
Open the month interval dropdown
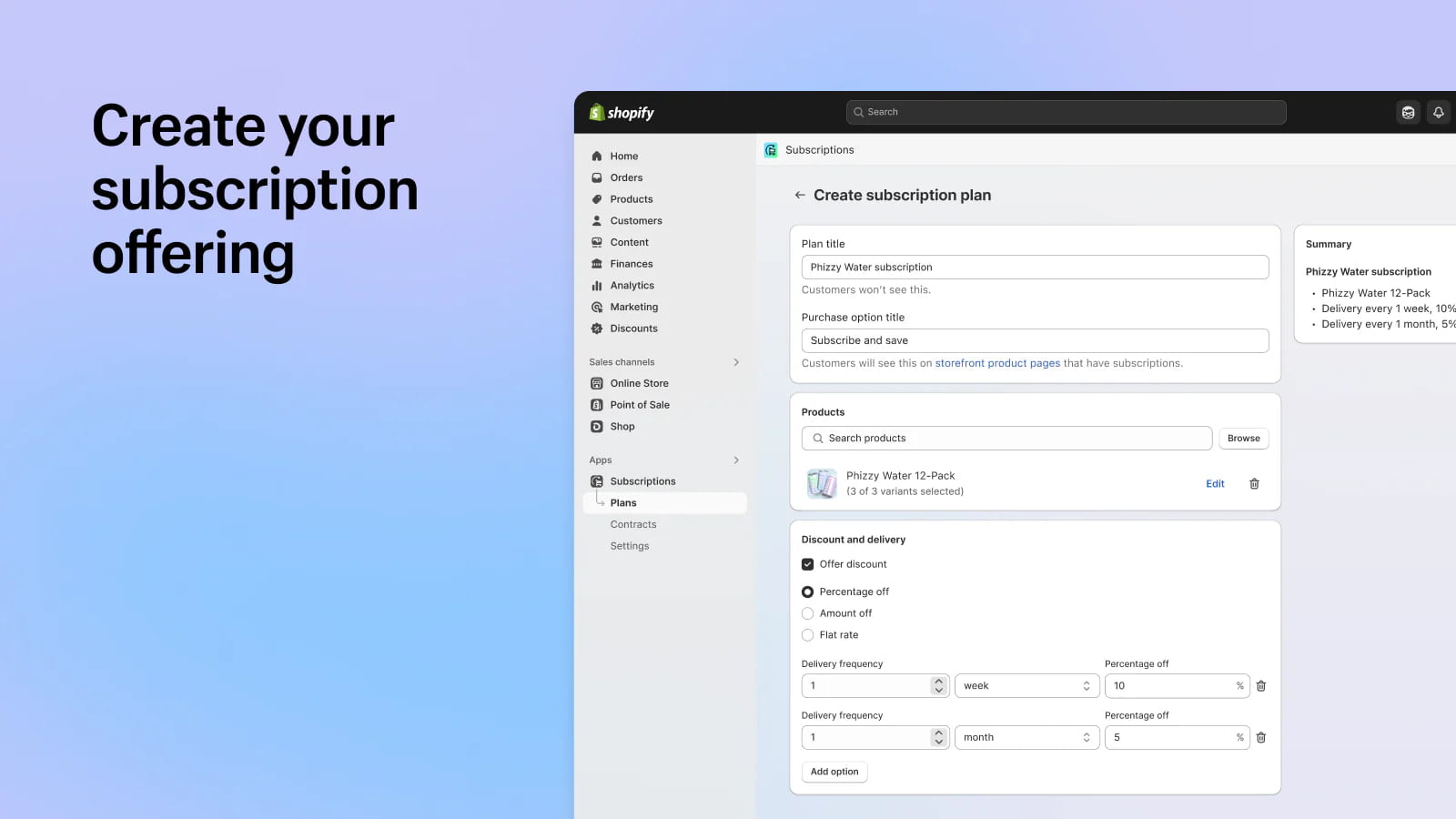click(1026, 738)
